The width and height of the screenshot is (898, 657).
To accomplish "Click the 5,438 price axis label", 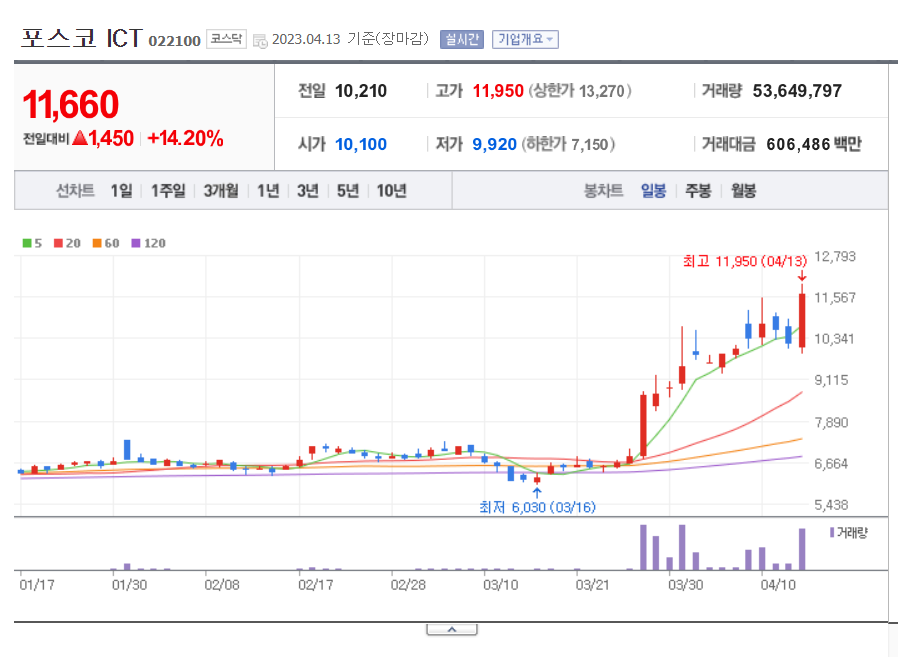I will coord(831,505).
